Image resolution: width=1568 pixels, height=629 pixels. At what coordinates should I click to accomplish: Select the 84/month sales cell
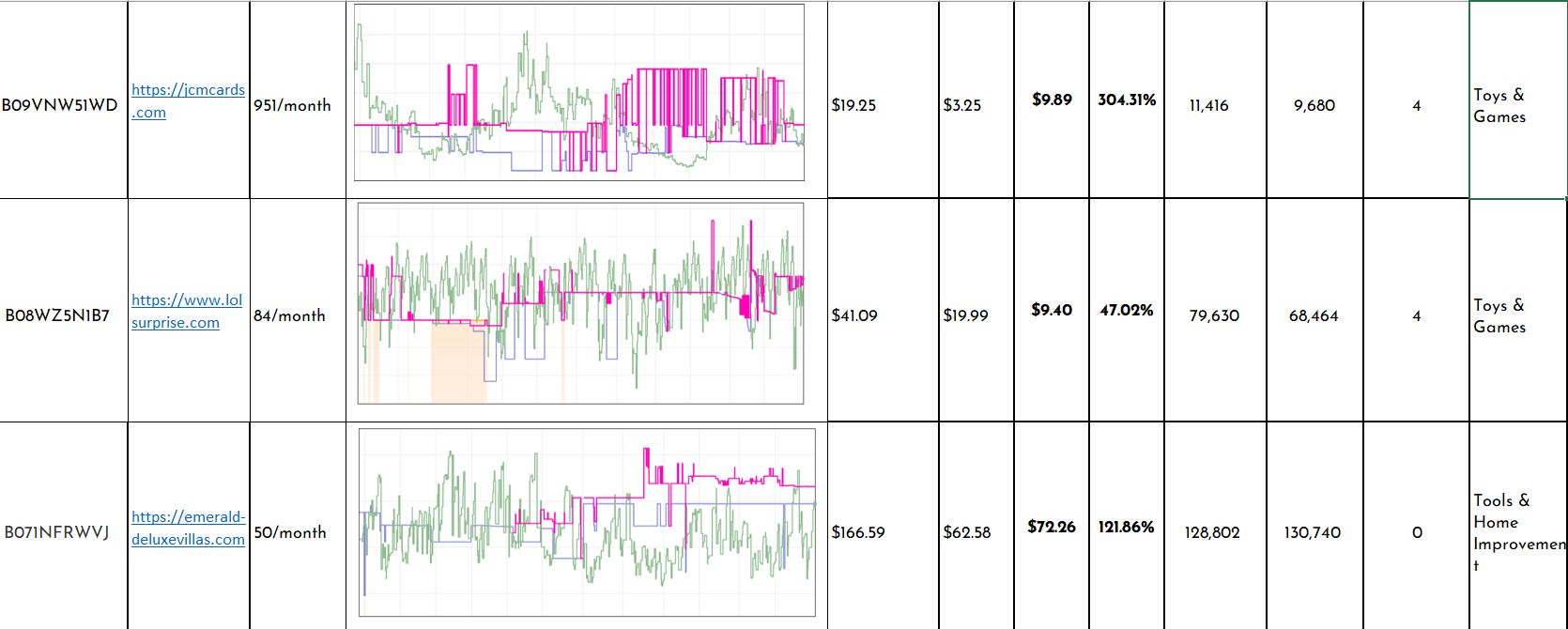tap(298, 311)
